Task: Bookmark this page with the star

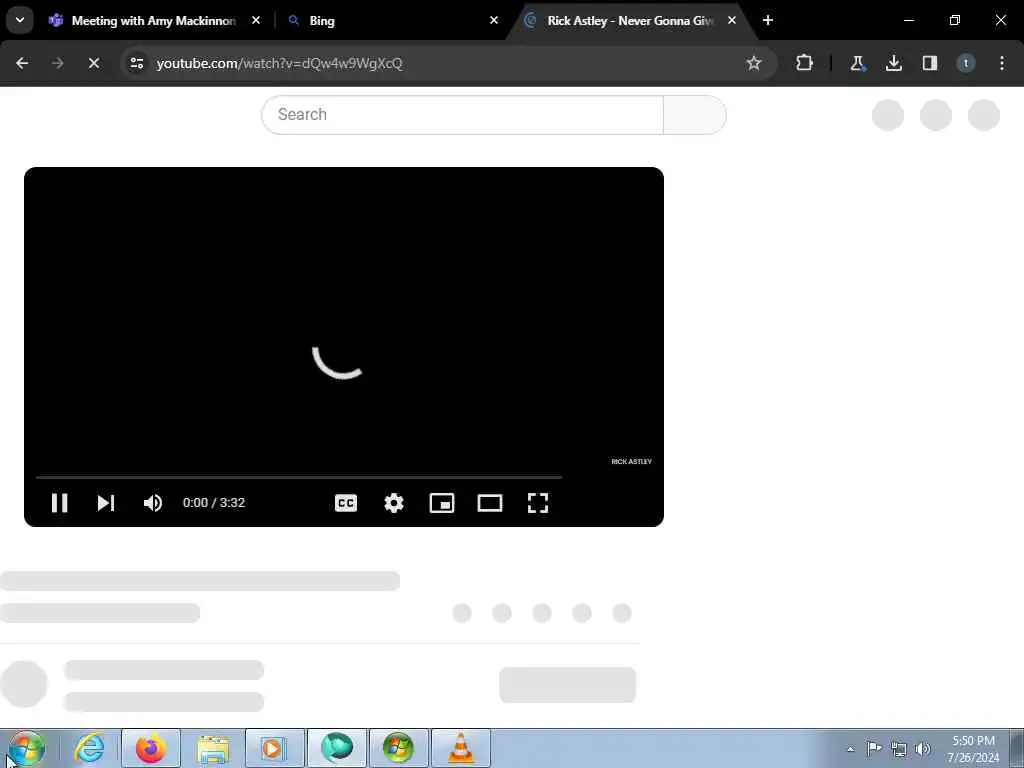Action: coord(754,63)
